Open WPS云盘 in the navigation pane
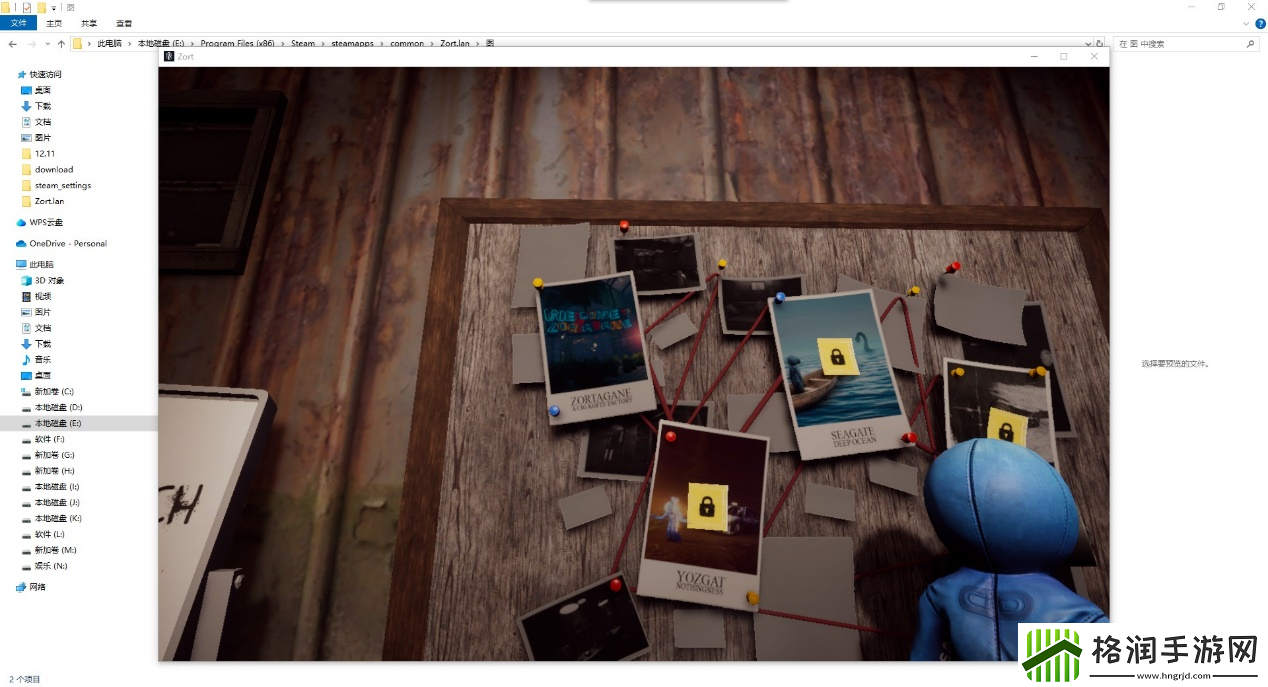1268x687 pixels. click(x=48, y=223)
